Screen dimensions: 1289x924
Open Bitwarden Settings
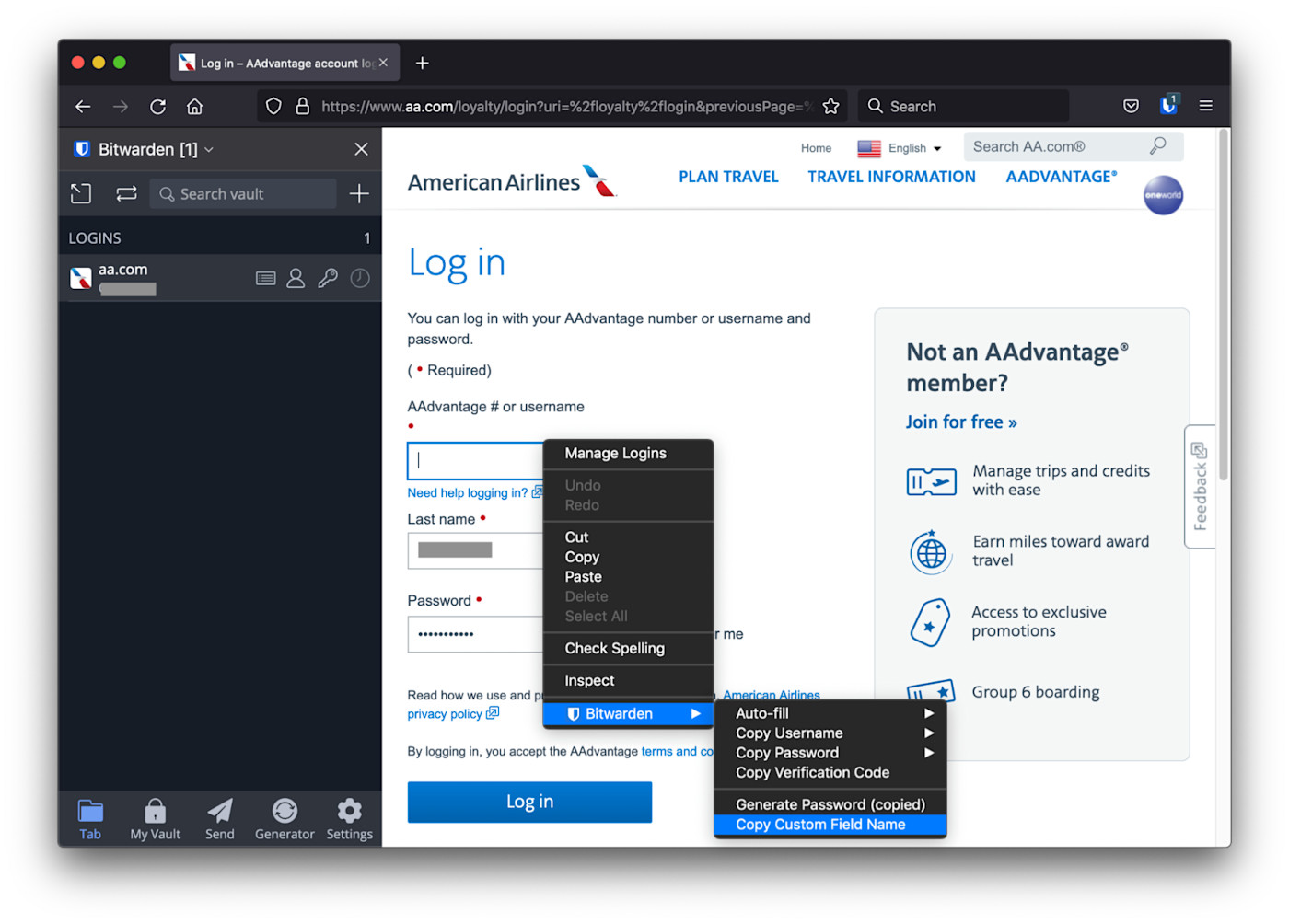click(x=349, y=817)
